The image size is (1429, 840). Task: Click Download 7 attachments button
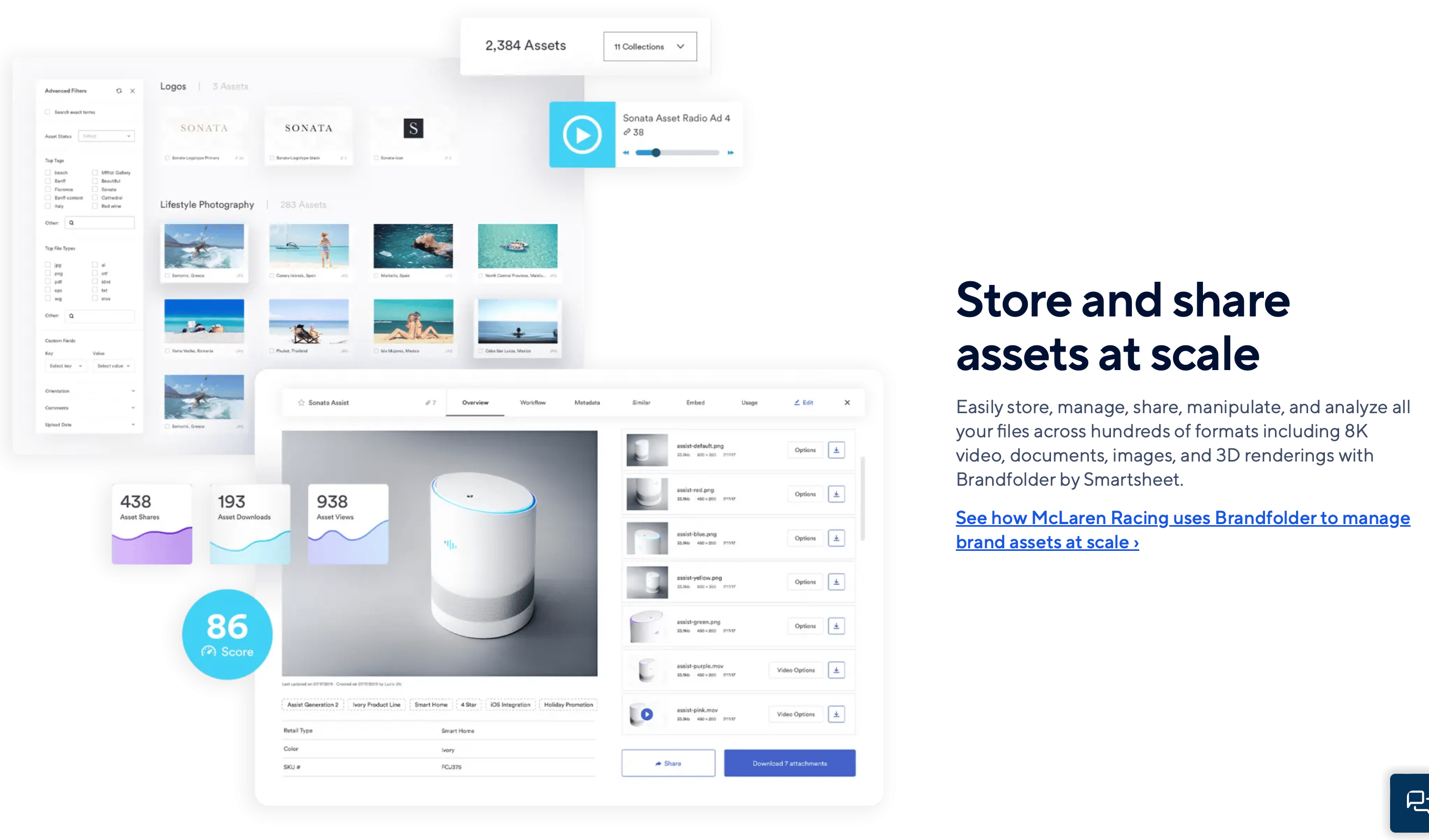click(789, 762)
